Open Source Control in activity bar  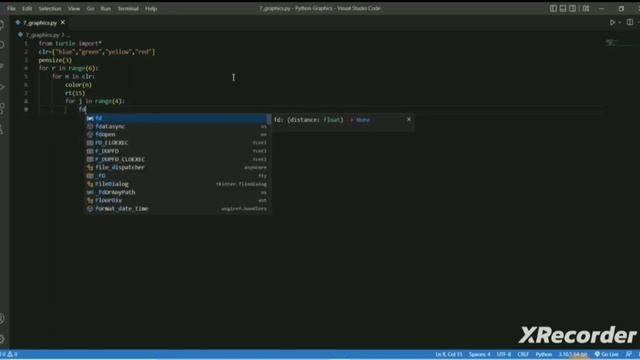click(x=2, y=66)
